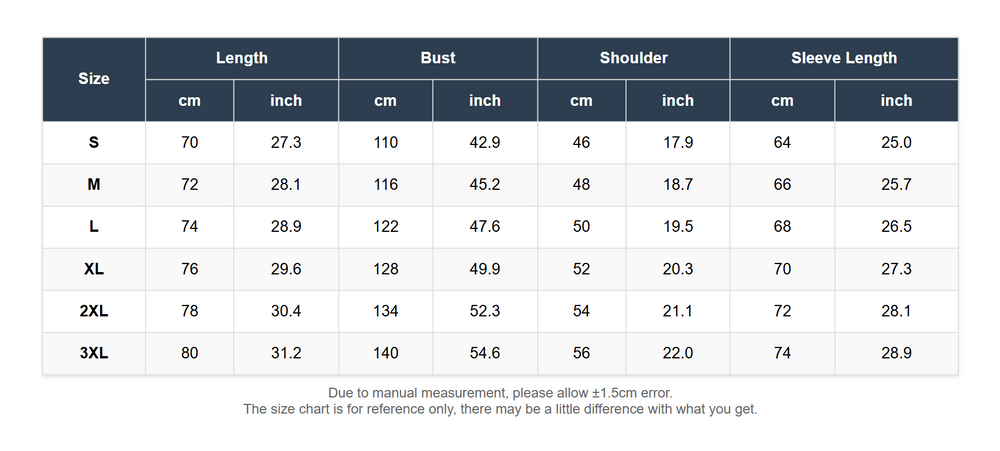The width and height of the screenshot is (1000, 451).
Task: Select the 3XL size row label
Action: coord(94,353)
